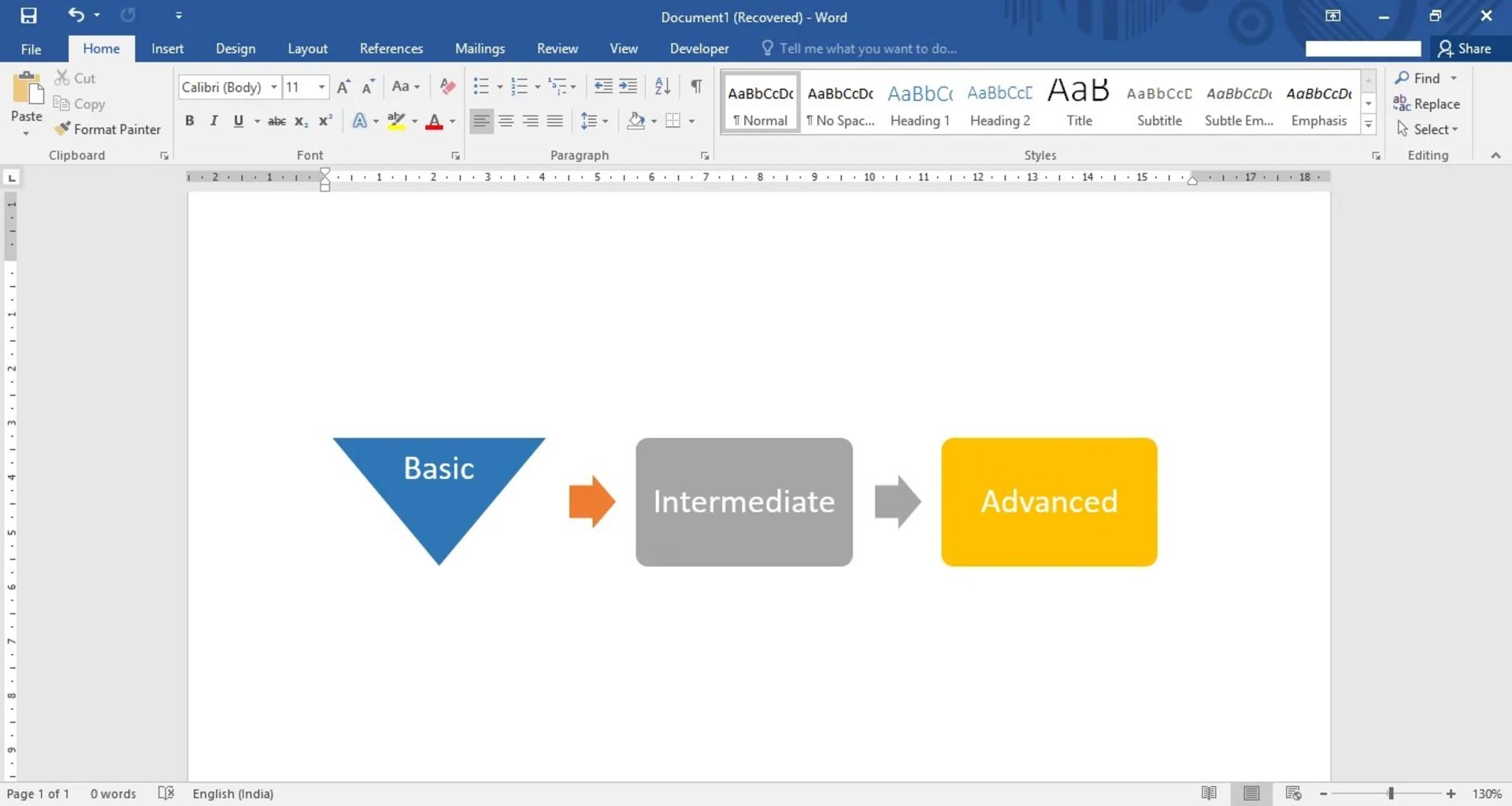Sort paragraphs with the A-Z icon
This screenshot has width=1512, height=806.
(x=663, y=87)
